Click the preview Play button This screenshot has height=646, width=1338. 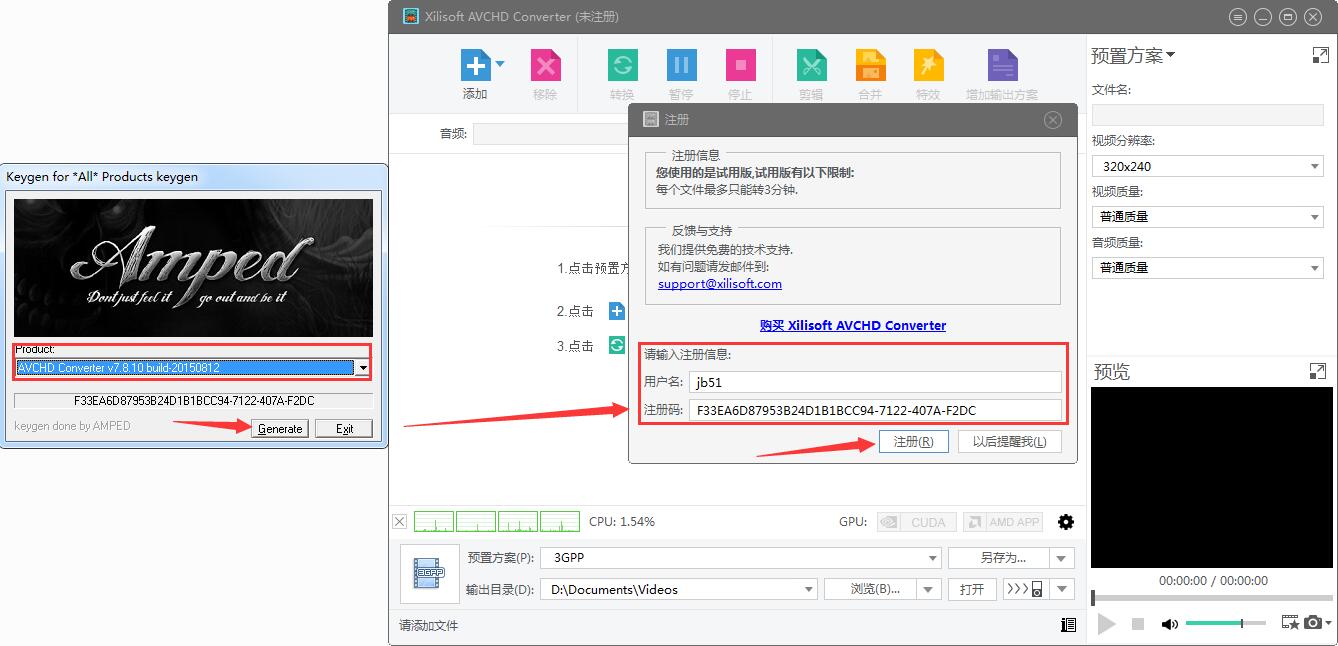(x=1106, y=624)
